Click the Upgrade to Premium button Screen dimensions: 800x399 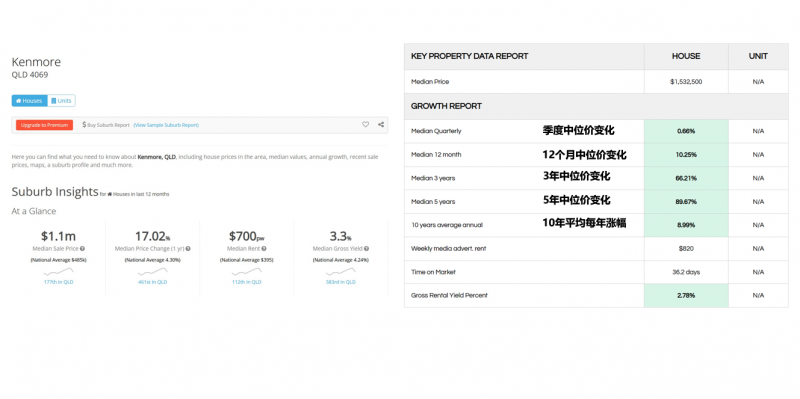pos(44,125)
